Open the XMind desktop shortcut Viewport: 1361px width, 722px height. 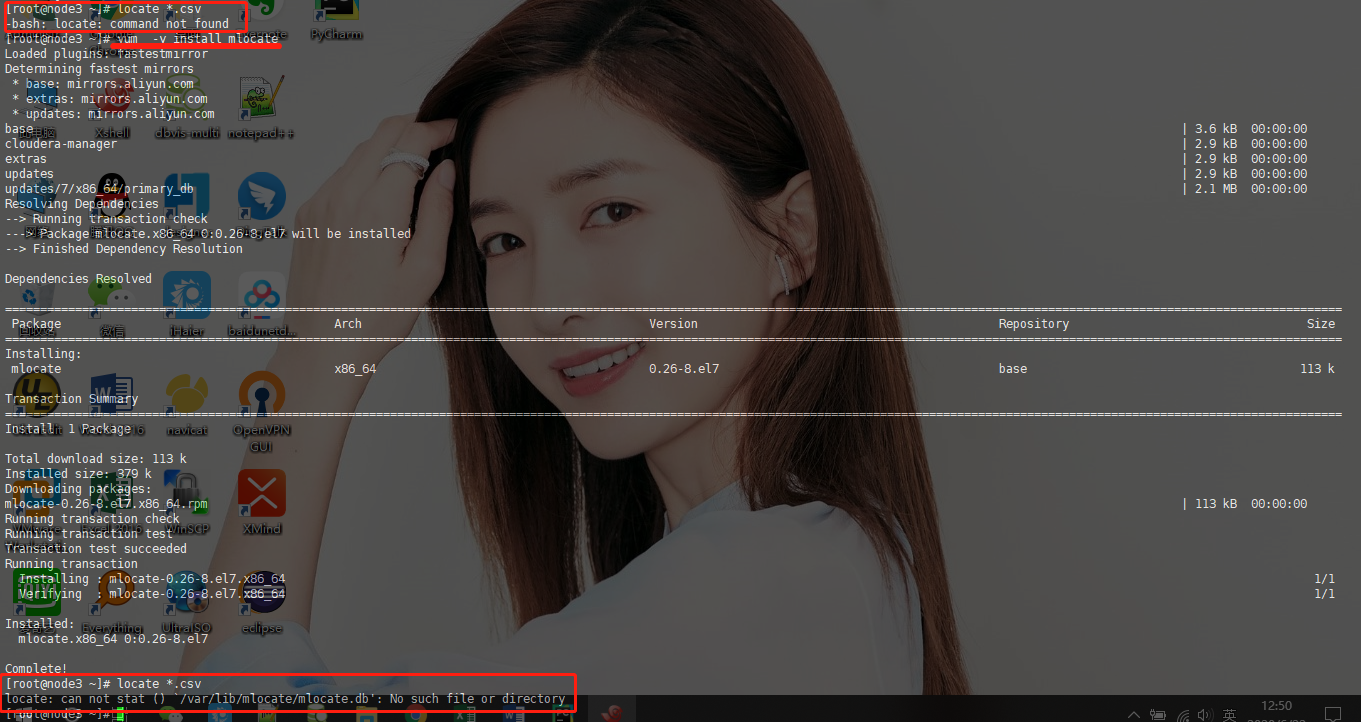pyautogui.click(x=261, y=503)
